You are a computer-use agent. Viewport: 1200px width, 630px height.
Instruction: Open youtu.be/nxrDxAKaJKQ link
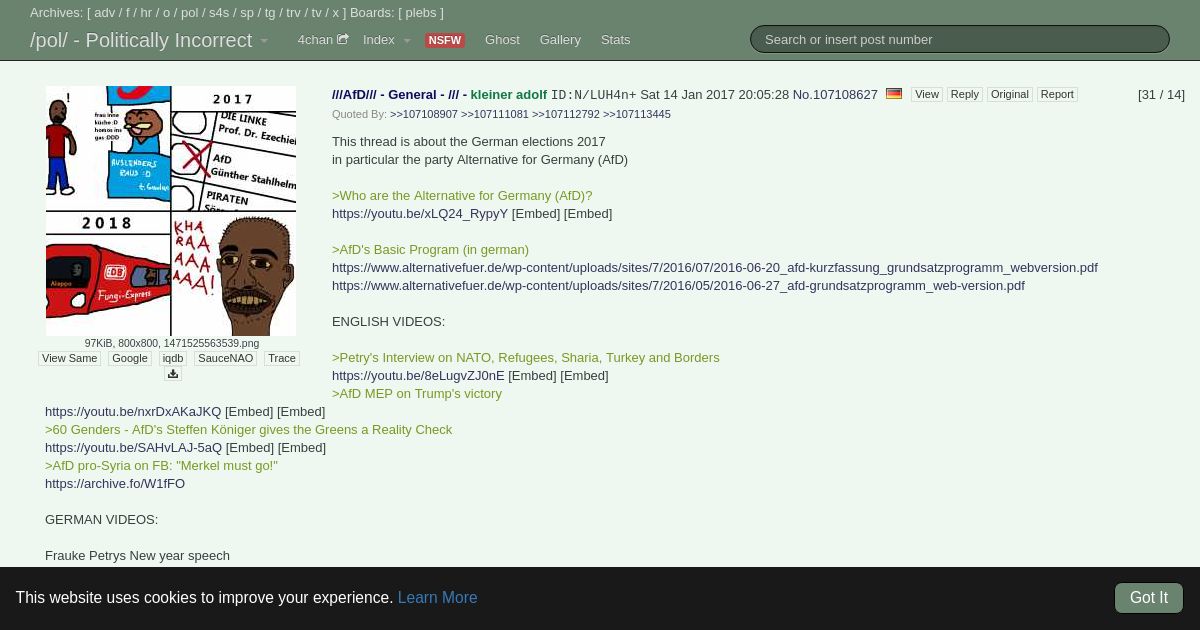coord(133,412)
